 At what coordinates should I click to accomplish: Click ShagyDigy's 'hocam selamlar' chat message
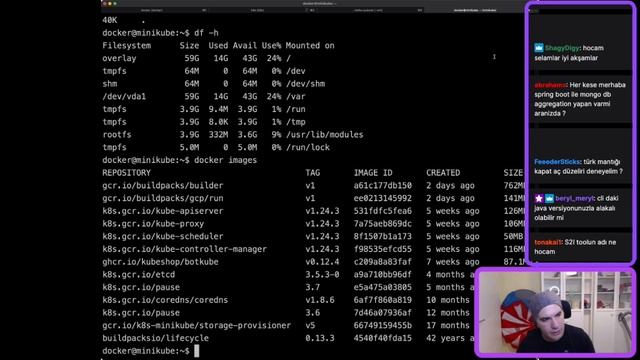click(x=569, y=53)
